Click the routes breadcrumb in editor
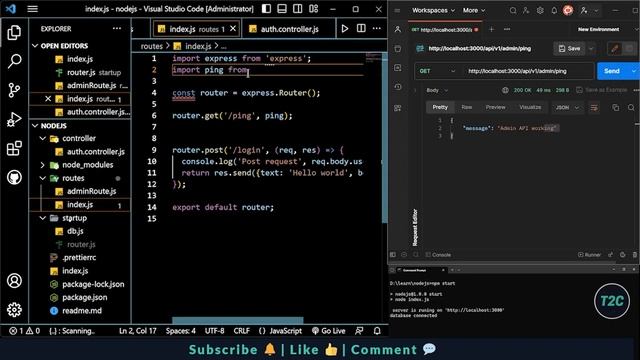 tap(151, 46)
